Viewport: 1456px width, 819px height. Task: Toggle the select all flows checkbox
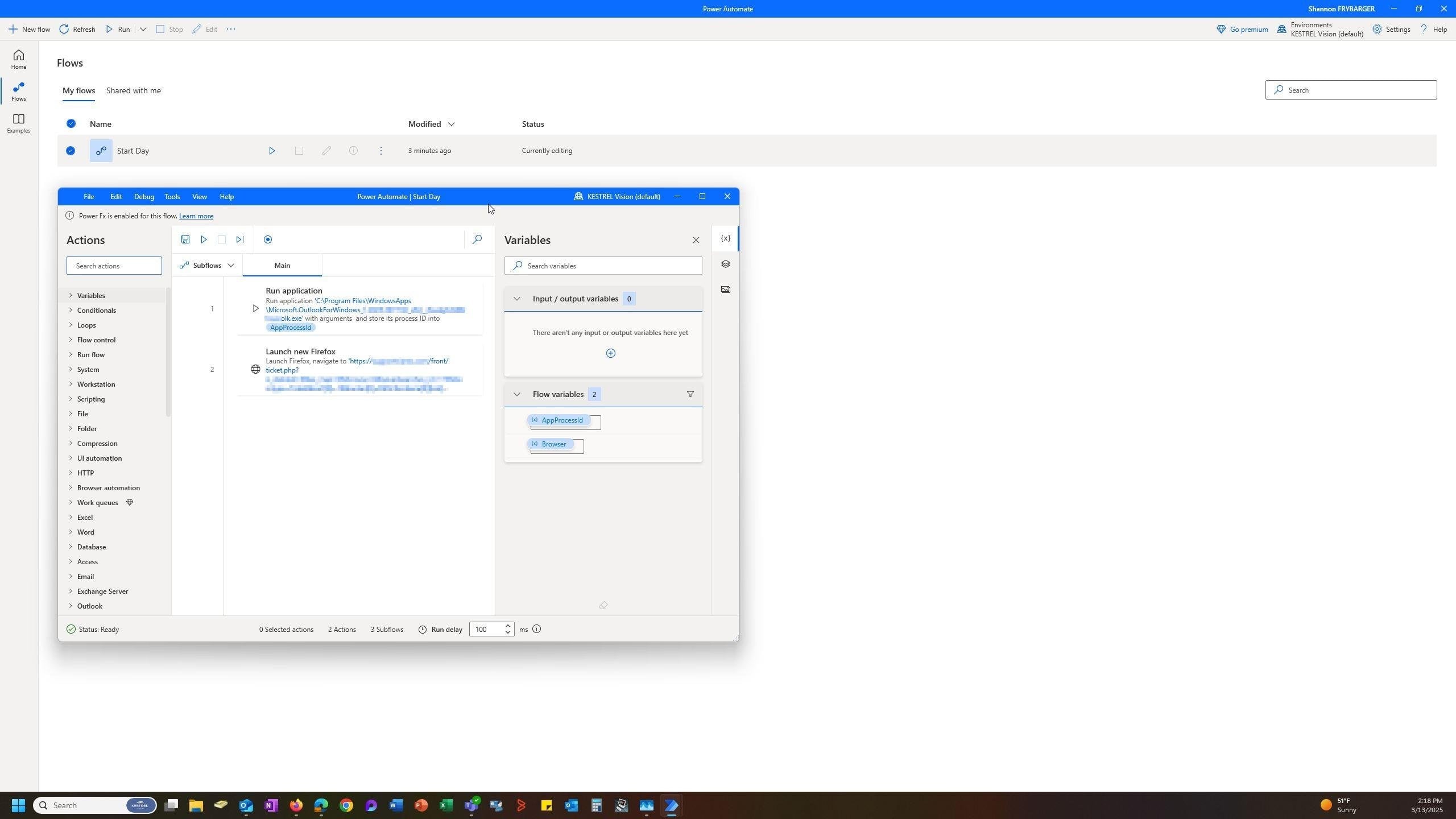(x=71, y=123)
